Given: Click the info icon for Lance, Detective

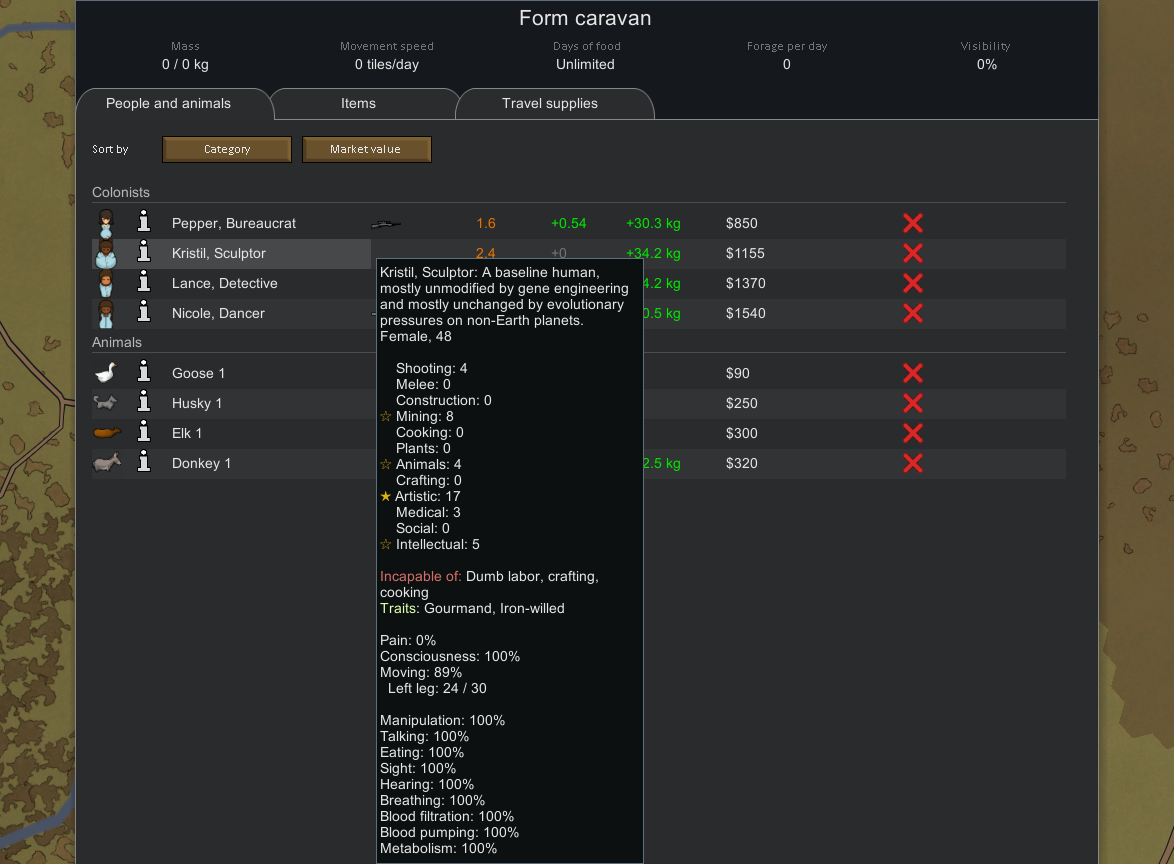Looking at the screenshot, I should click(x=144, y=283).
